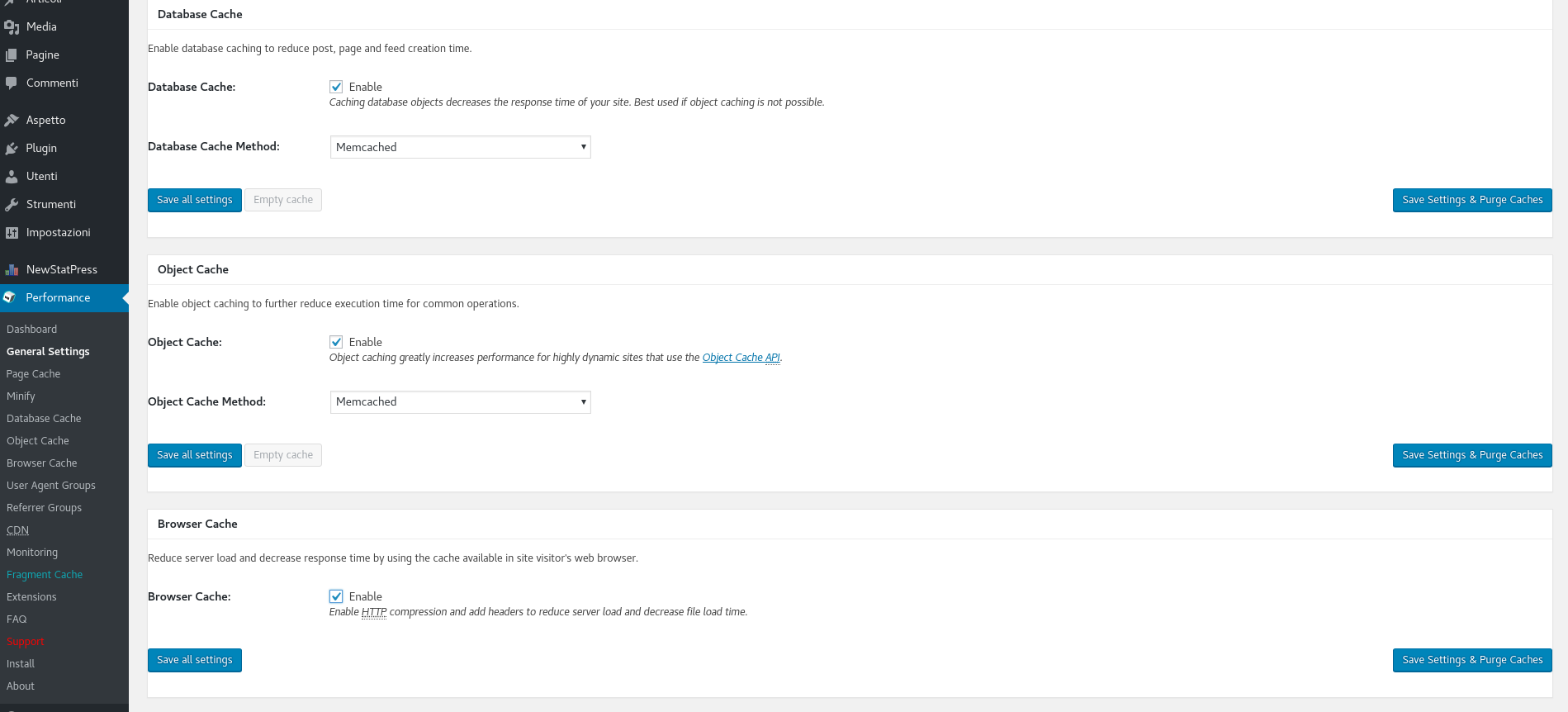Go to the Page Cache submenu item
Image resolution: width=1568 pixels, height=712 pixels.
click(34, 374)
